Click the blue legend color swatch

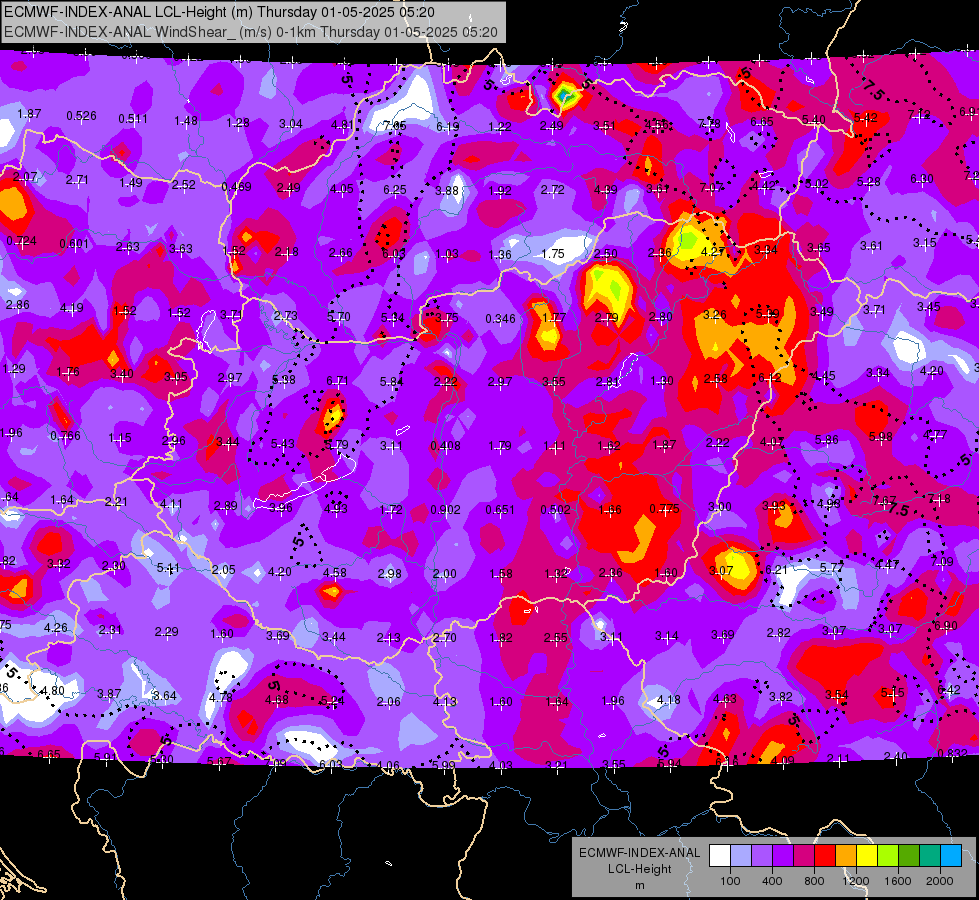[x=951, y=855]
